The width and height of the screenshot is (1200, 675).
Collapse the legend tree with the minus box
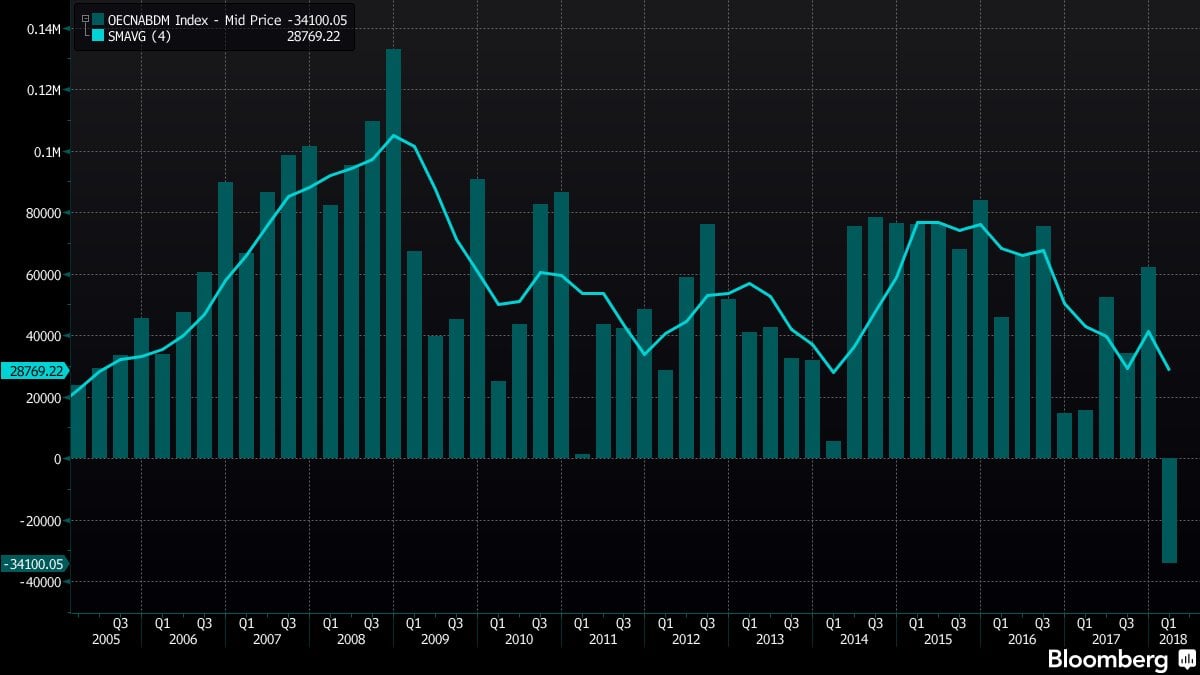(x=85, y=19)
